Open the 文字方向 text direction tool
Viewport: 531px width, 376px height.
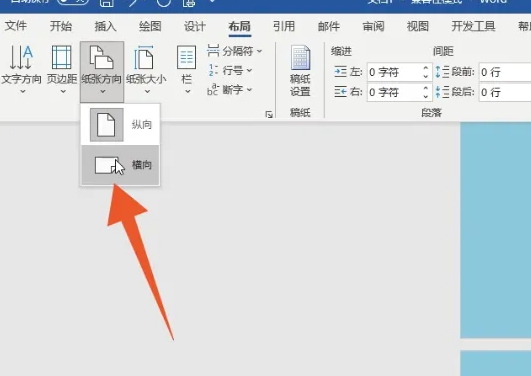21,69
